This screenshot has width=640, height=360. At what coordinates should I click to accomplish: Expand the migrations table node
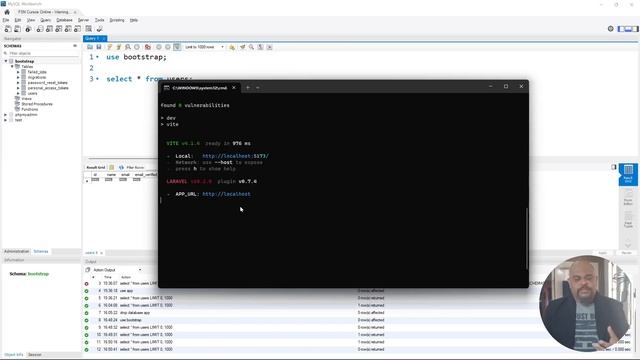pyautogui.click(x=18, y=77)
